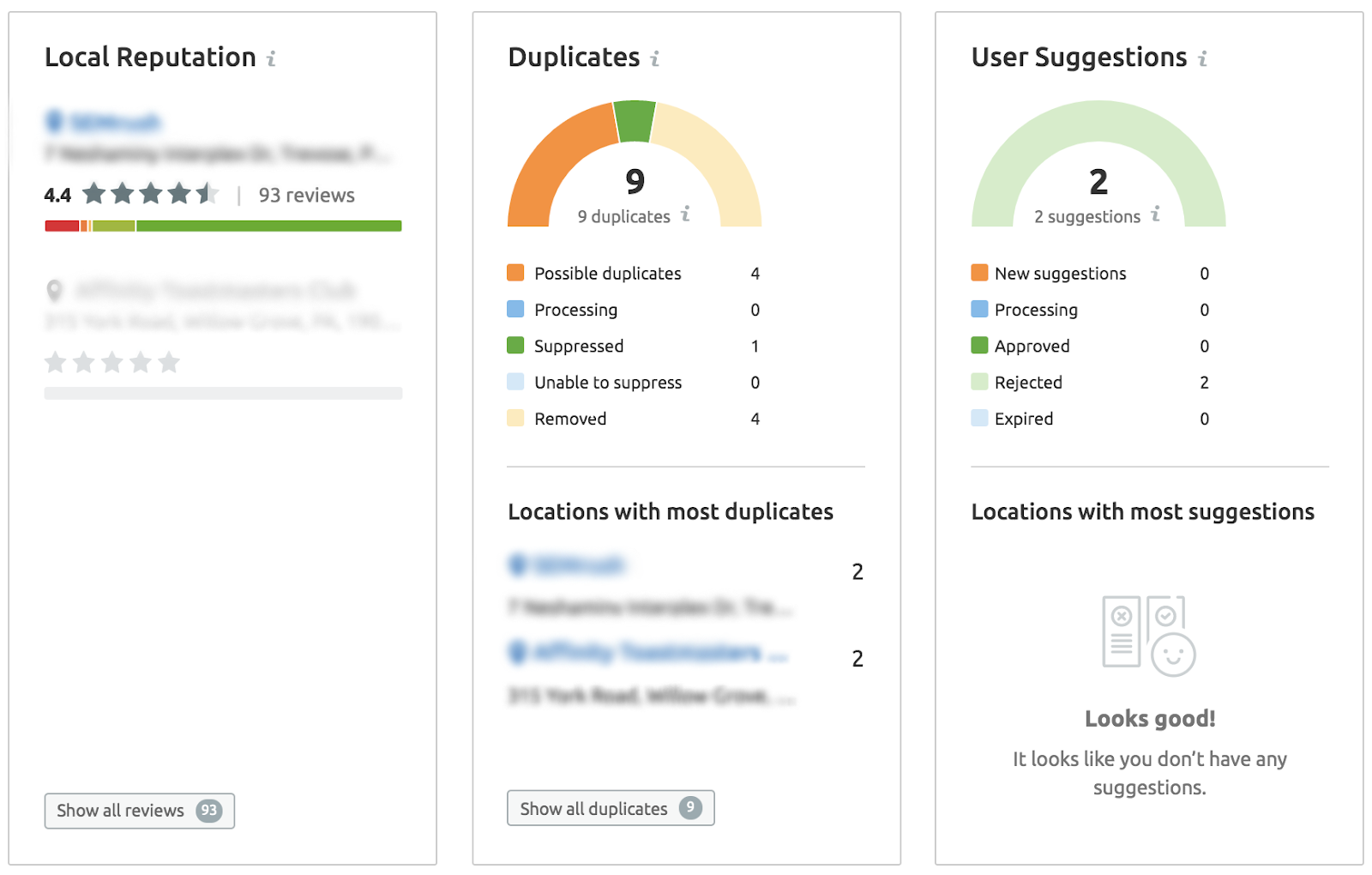Click the 'Looks good' documents smiley illustration

pos(1148,636)
